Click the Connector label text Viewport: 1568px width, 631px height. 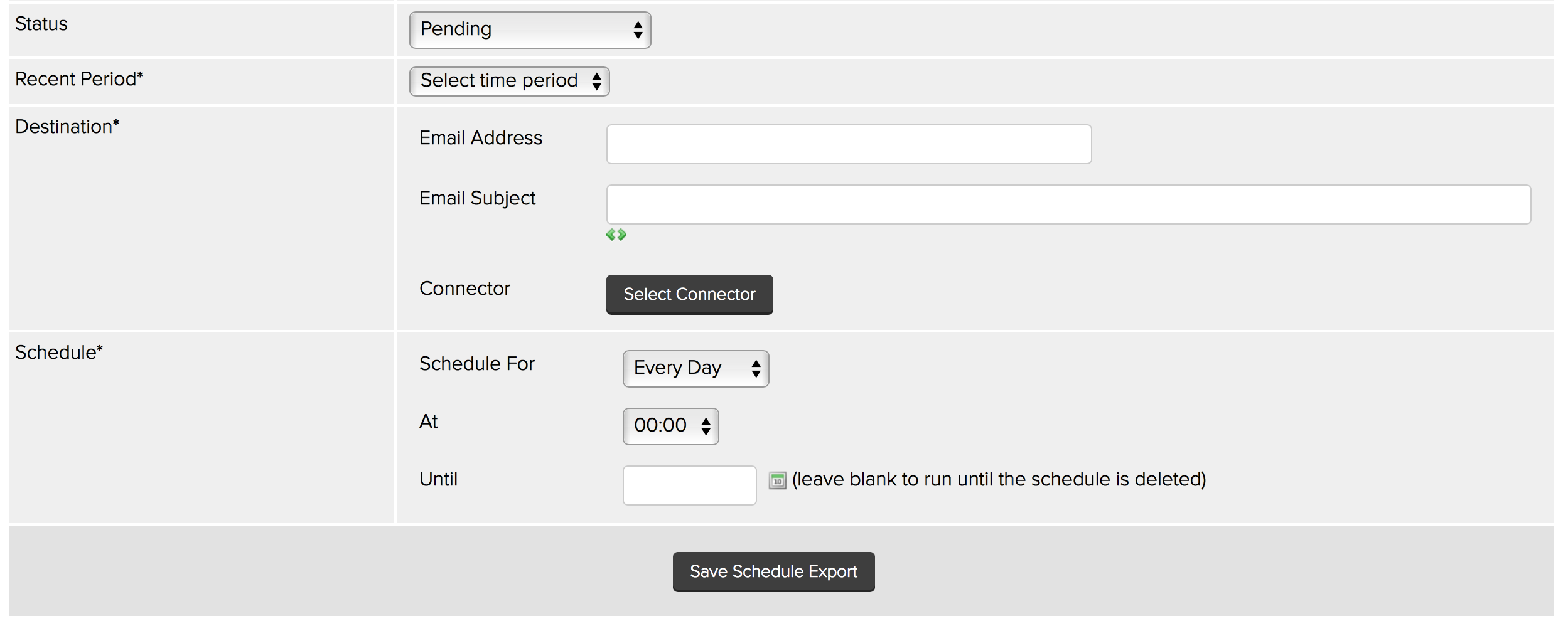pos(464,289)
